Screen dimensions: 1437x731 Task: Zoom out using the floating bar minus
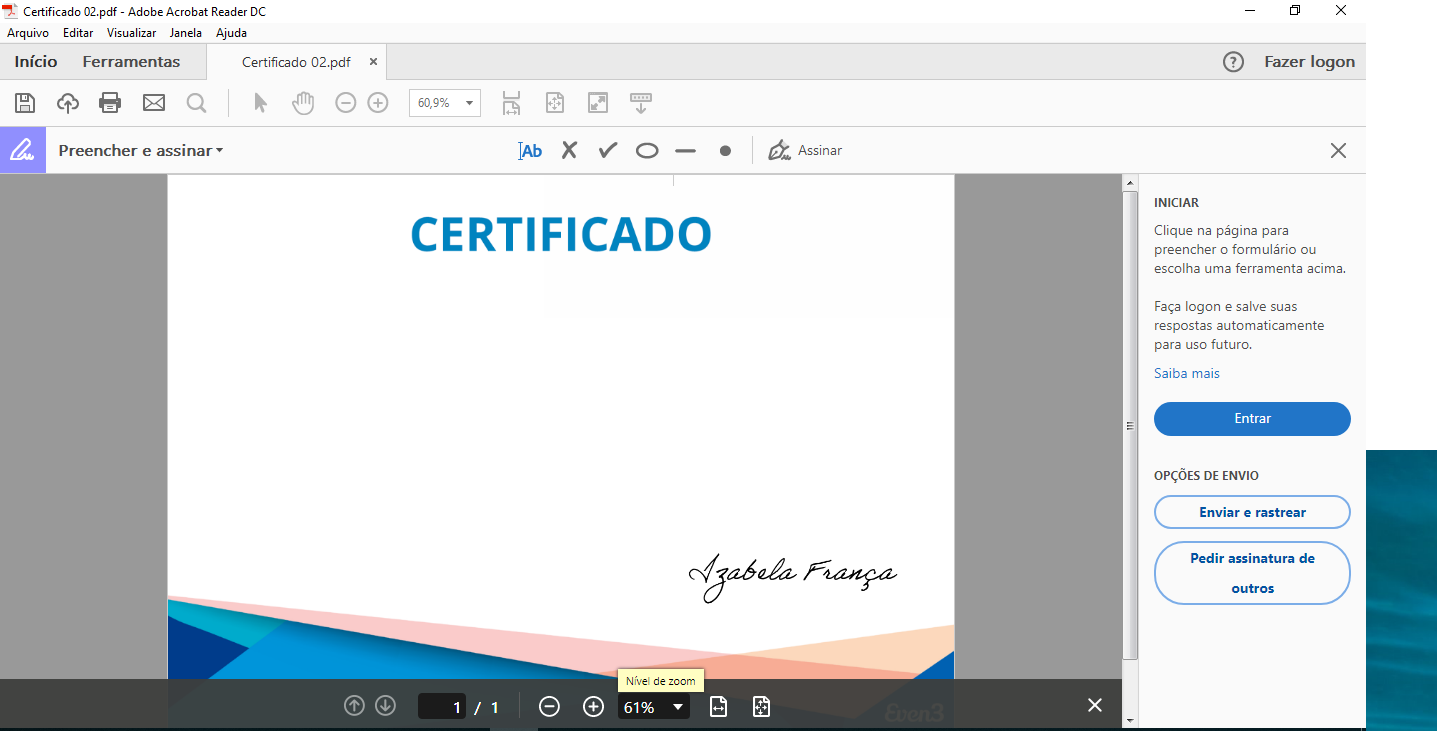[549, 707]
